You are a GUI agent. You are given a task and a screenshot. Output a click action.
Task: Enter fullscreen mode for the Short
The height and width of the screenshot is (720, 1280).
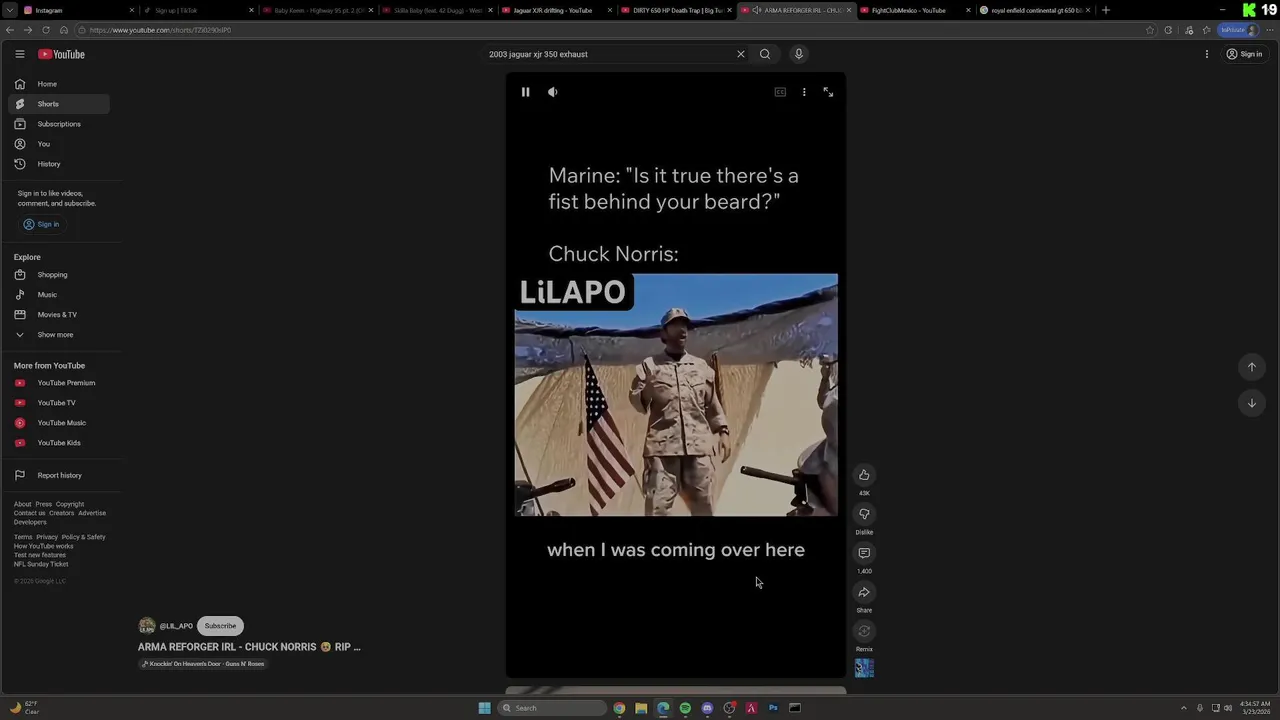(x=828, y=92)
